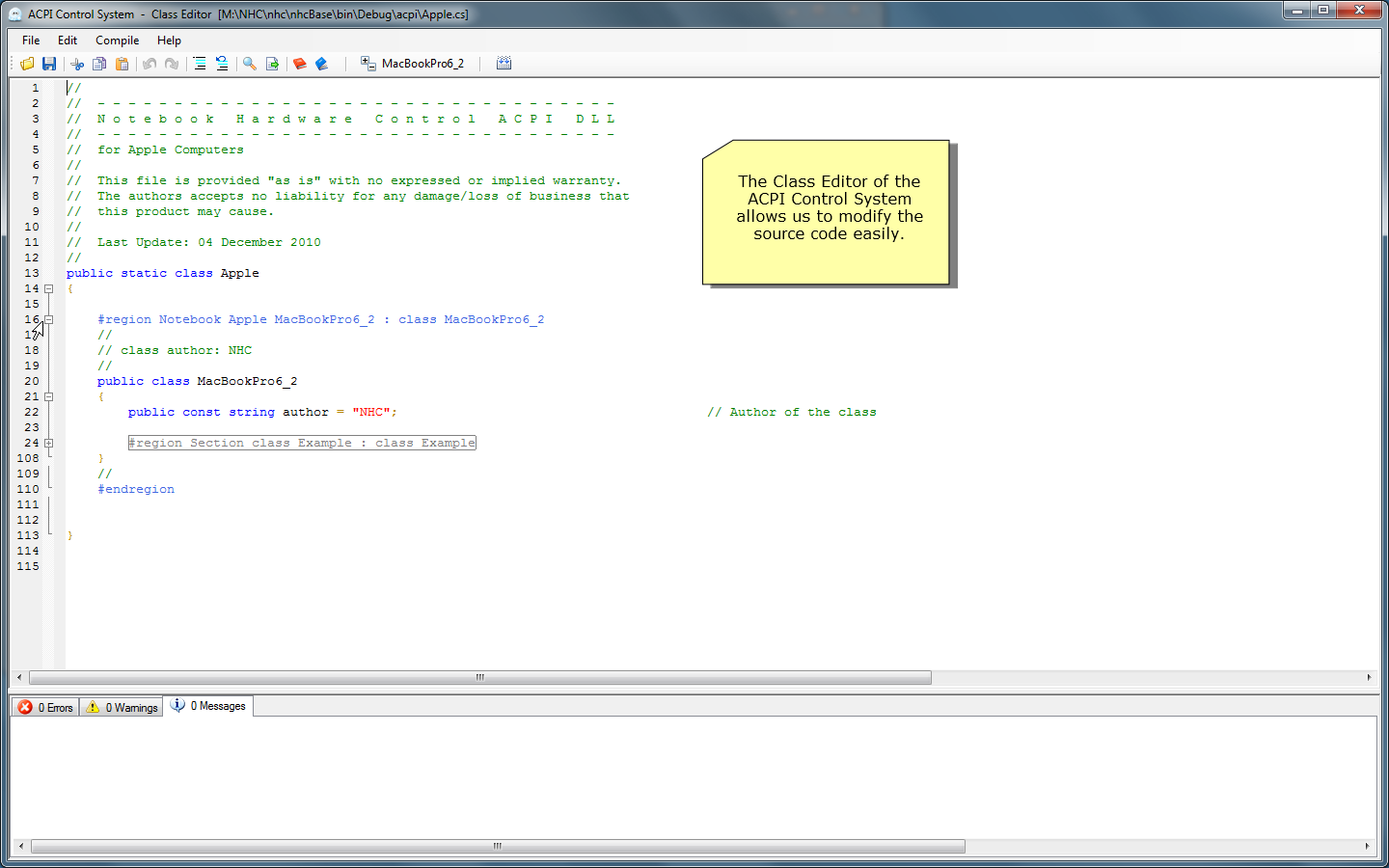Click the indent lines toolbar icon
This screenshot has width=1389, height=868.
click(200, 64)
